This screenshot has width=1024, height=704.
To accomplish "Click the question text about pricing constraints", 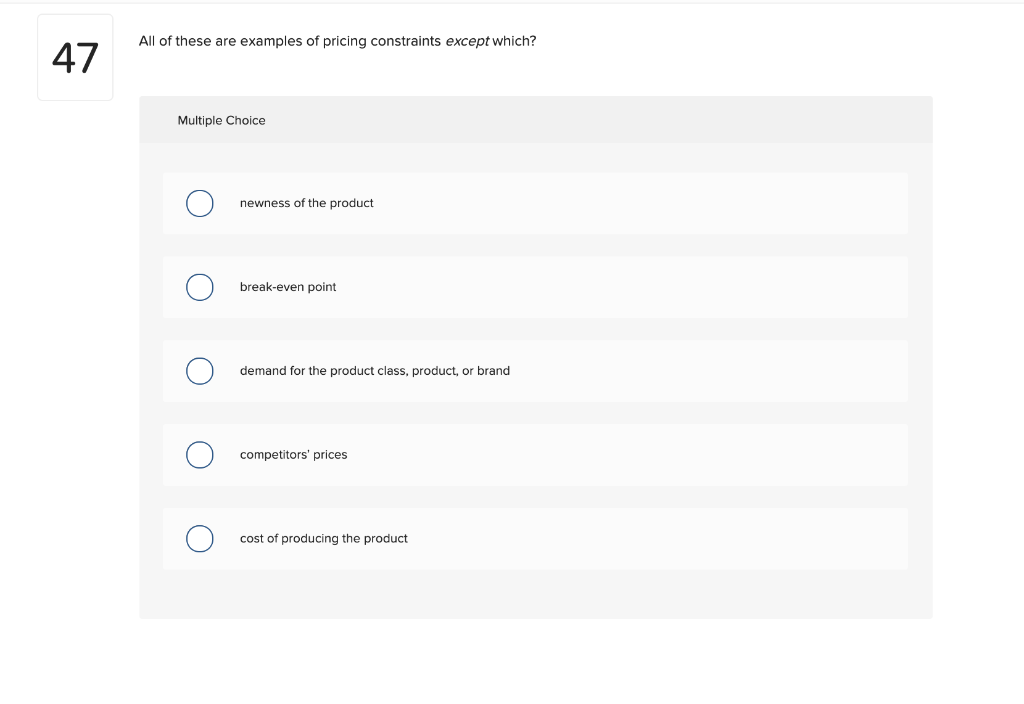I will click(338, 41).
